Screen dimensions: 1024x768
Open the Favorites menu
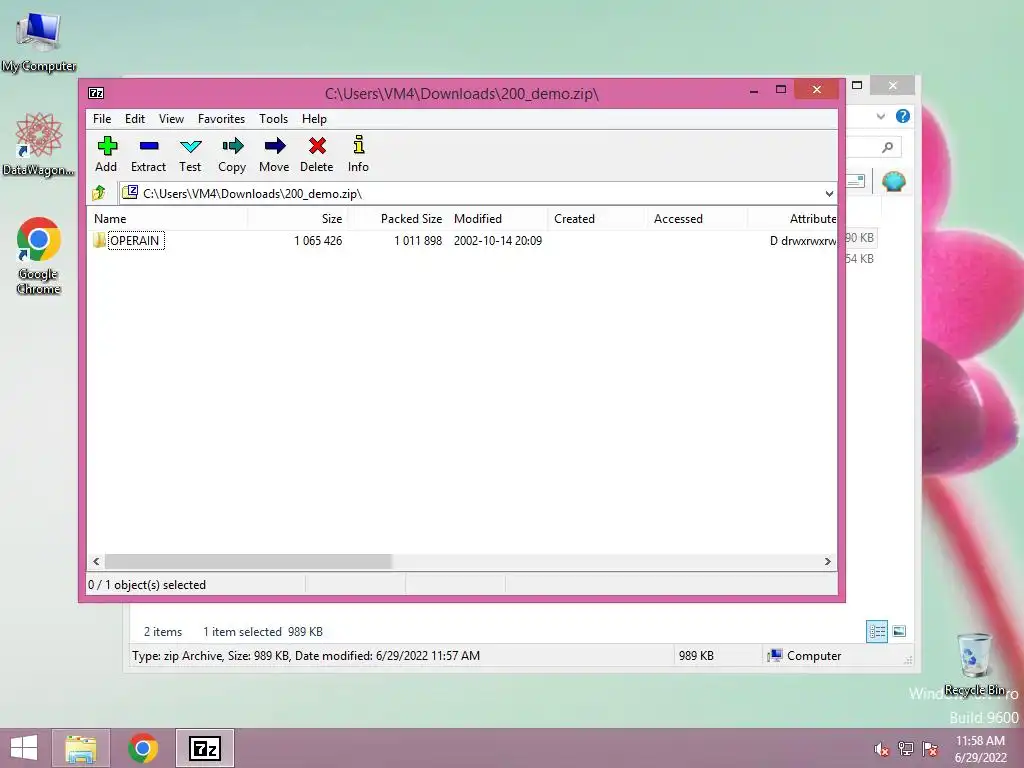[x=221, y=119]
